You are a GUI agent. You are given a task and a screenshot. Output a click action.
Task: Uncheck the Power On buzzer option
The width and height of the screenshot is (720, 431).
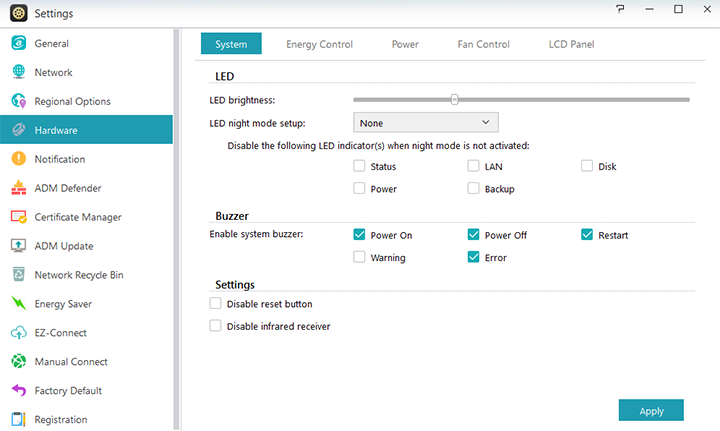[x=359, y=235]
